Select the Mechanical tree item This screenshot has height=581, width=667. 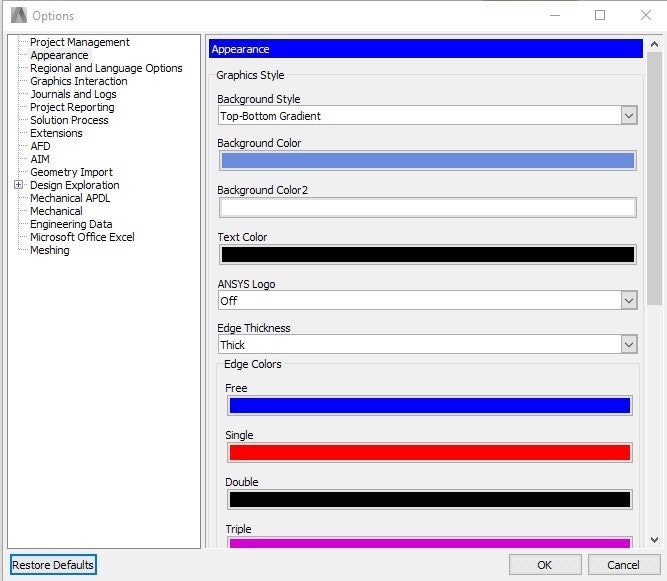[x=56, y=211]
